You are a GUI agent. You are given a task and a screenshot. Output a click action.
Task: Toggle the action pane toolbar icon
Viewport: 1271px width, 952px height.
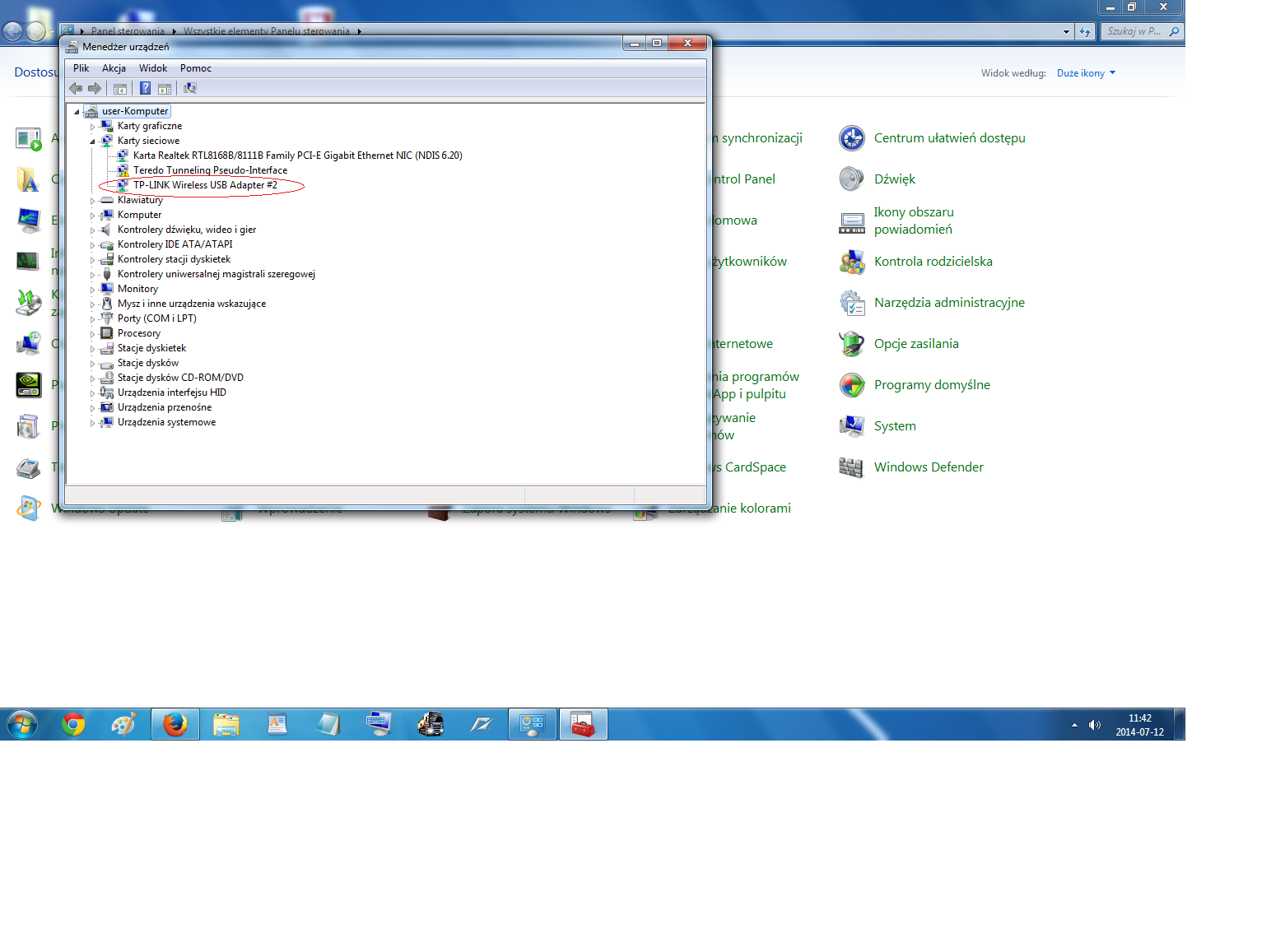click(165, 88)
